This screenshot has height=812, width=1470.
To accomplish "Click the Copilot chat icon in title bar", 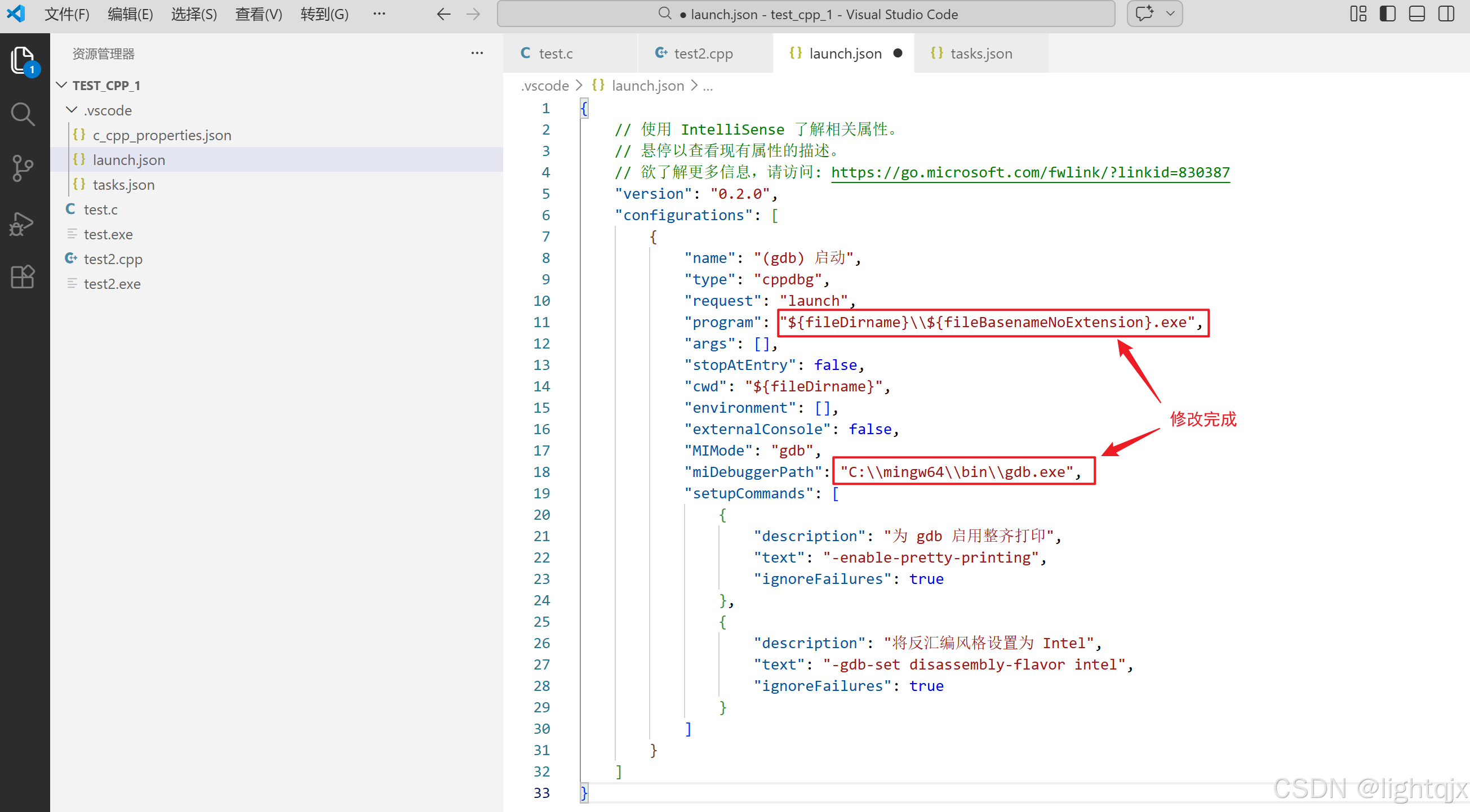I will pyautogui.click(x=1144, y=14).
